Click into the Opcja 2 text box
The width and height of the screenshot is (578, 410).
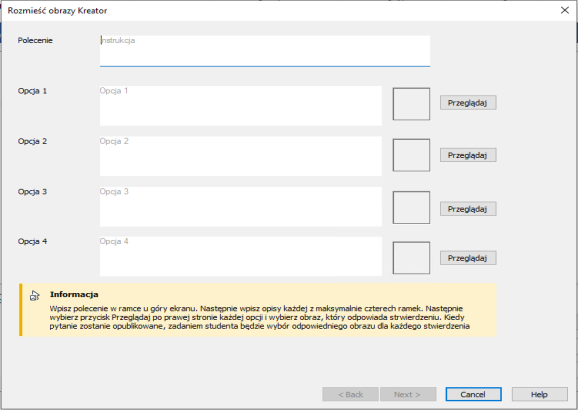coord(241,156)
